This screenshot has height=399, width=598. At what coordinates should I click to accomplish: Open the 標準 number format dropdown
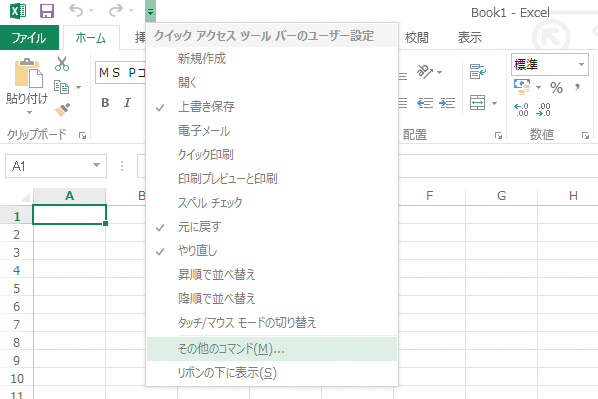tap(581, 64)
